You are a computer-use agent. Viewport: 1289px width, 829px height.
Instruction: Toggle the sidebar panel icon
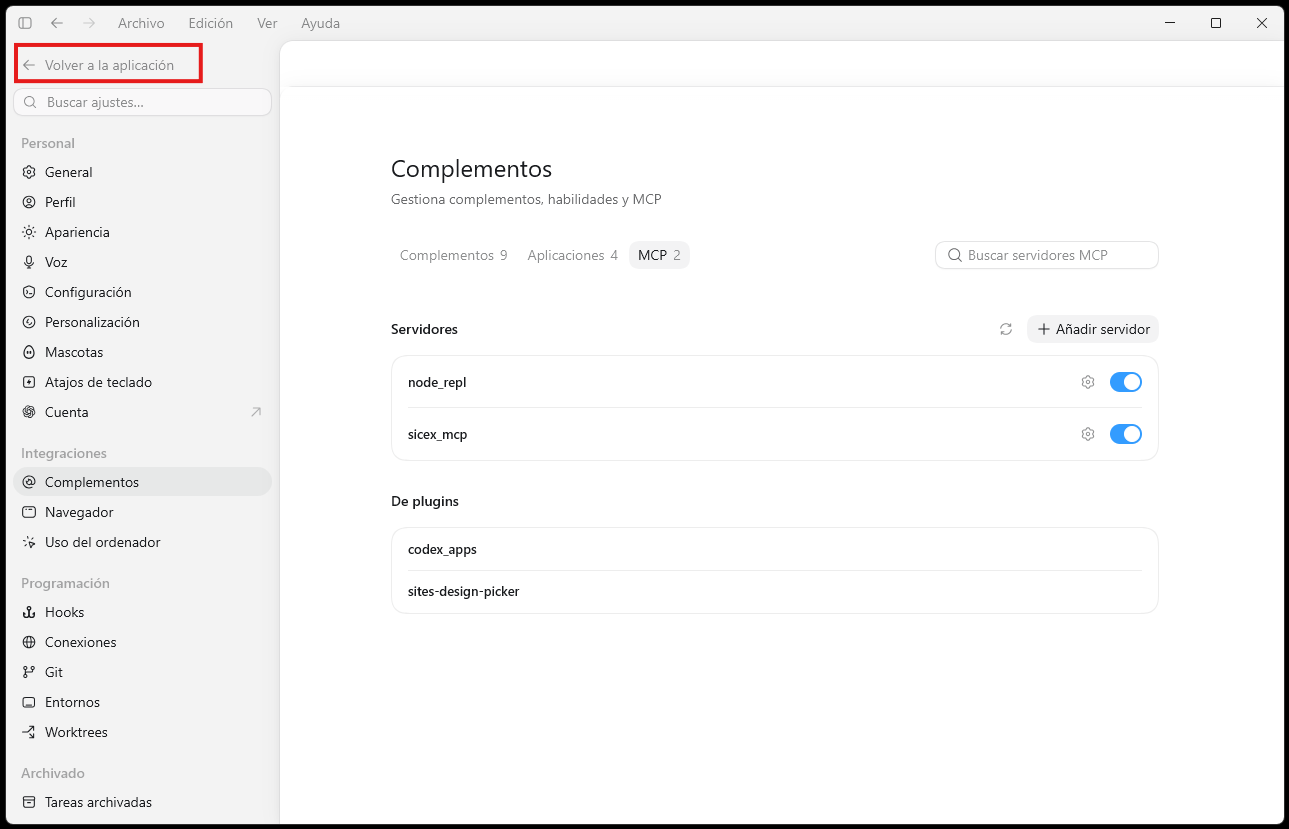coord(25,23)
